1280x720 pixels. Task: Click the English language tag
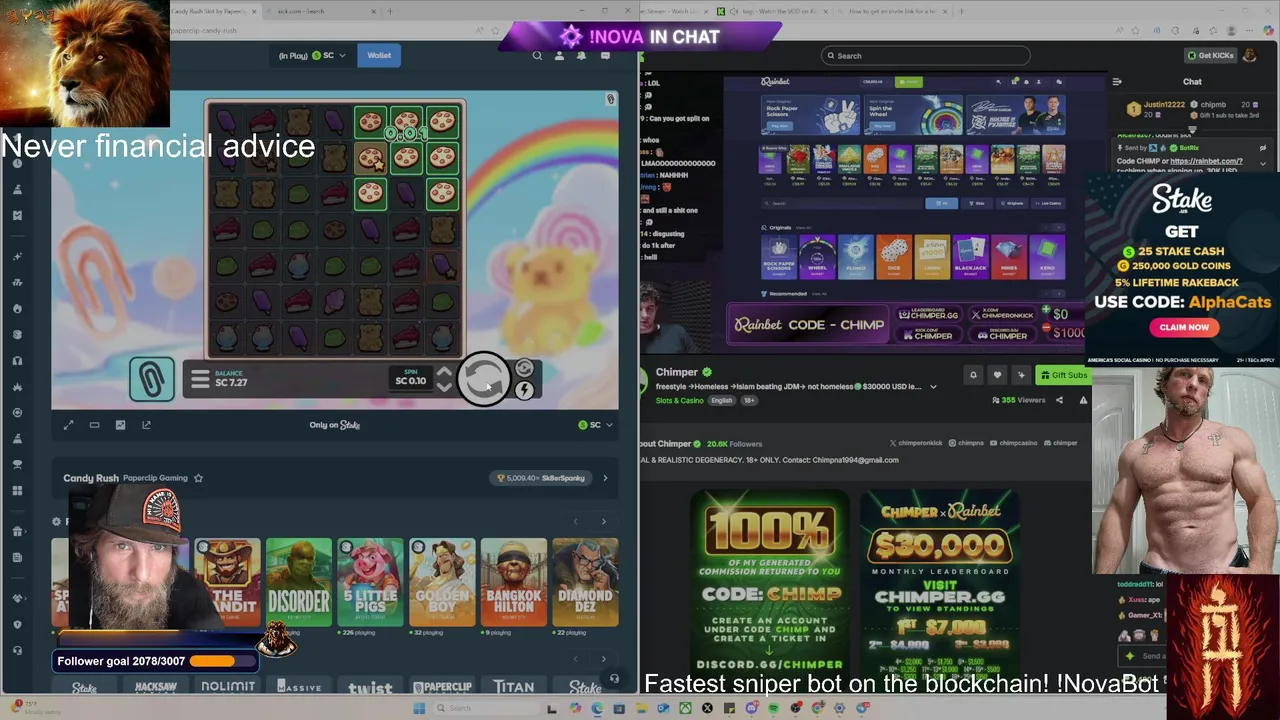[x=722, y=400]
